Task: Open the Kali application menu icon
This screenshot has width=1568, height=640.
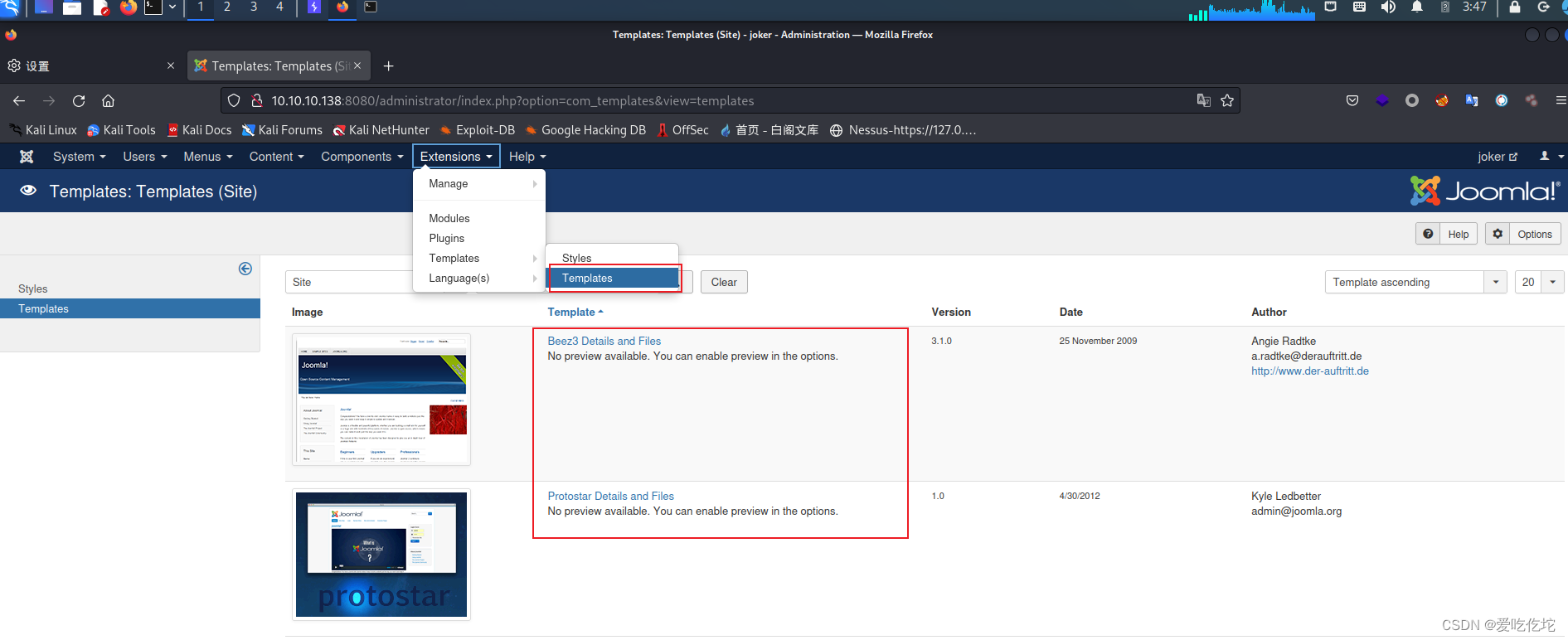Action: click(11, 7)
